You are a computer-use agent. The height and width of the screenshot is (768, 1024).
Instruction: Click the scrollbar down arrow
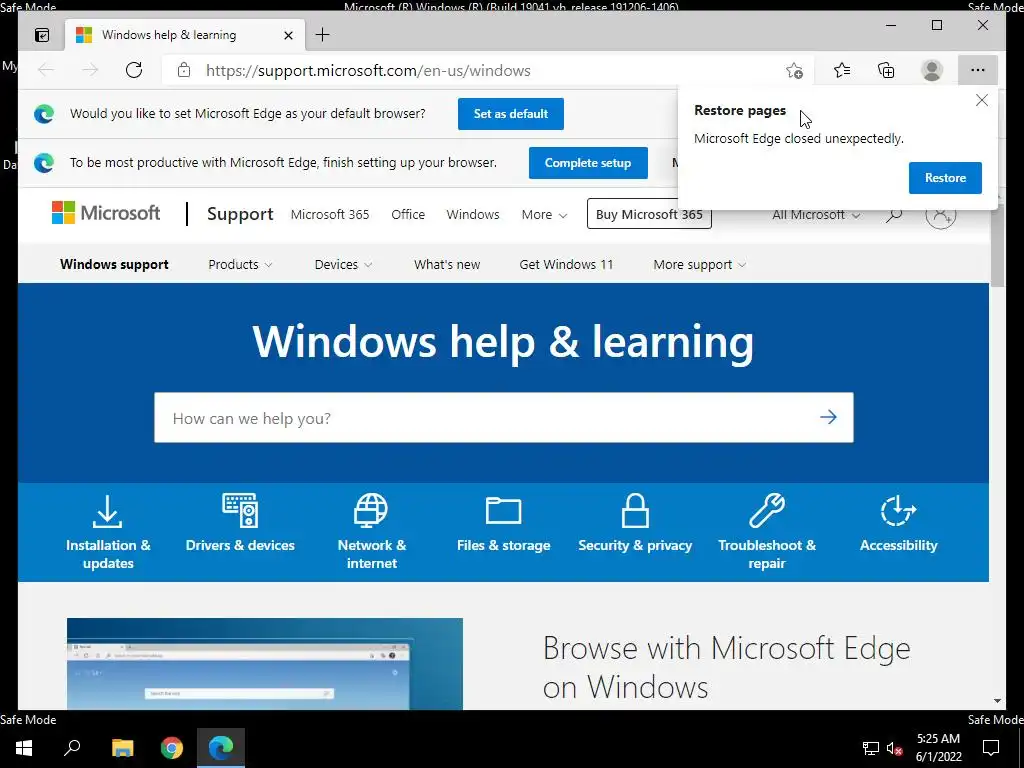(997, 701)
